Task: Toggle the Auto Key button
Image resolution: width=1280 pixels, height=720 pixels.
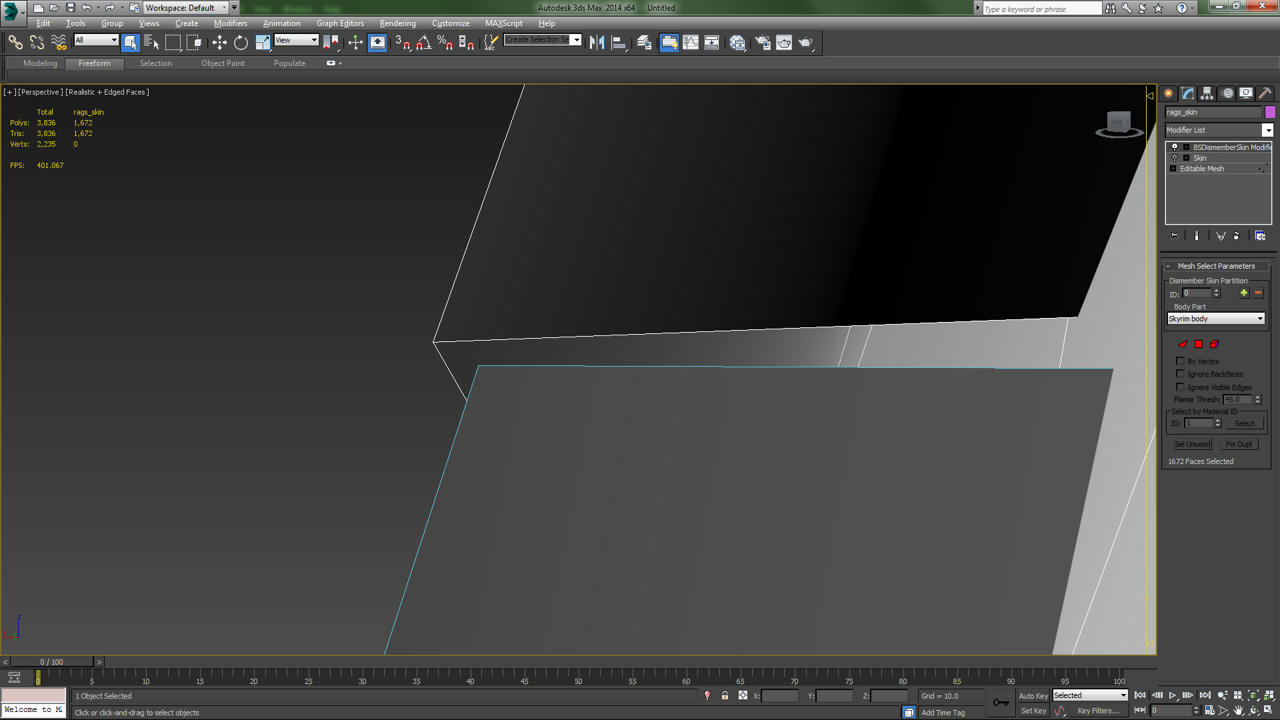Action: [1033, 695]
